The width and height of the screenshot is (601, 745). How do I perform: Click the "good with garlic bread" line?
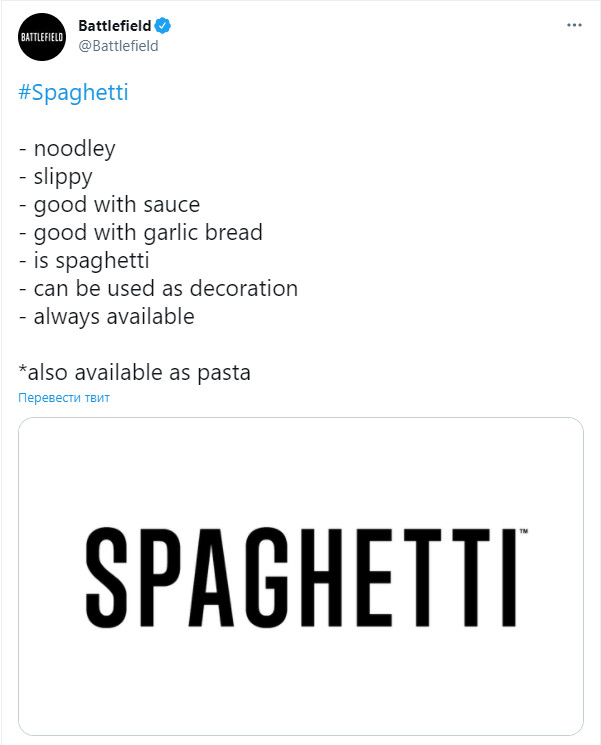[141, 233]
